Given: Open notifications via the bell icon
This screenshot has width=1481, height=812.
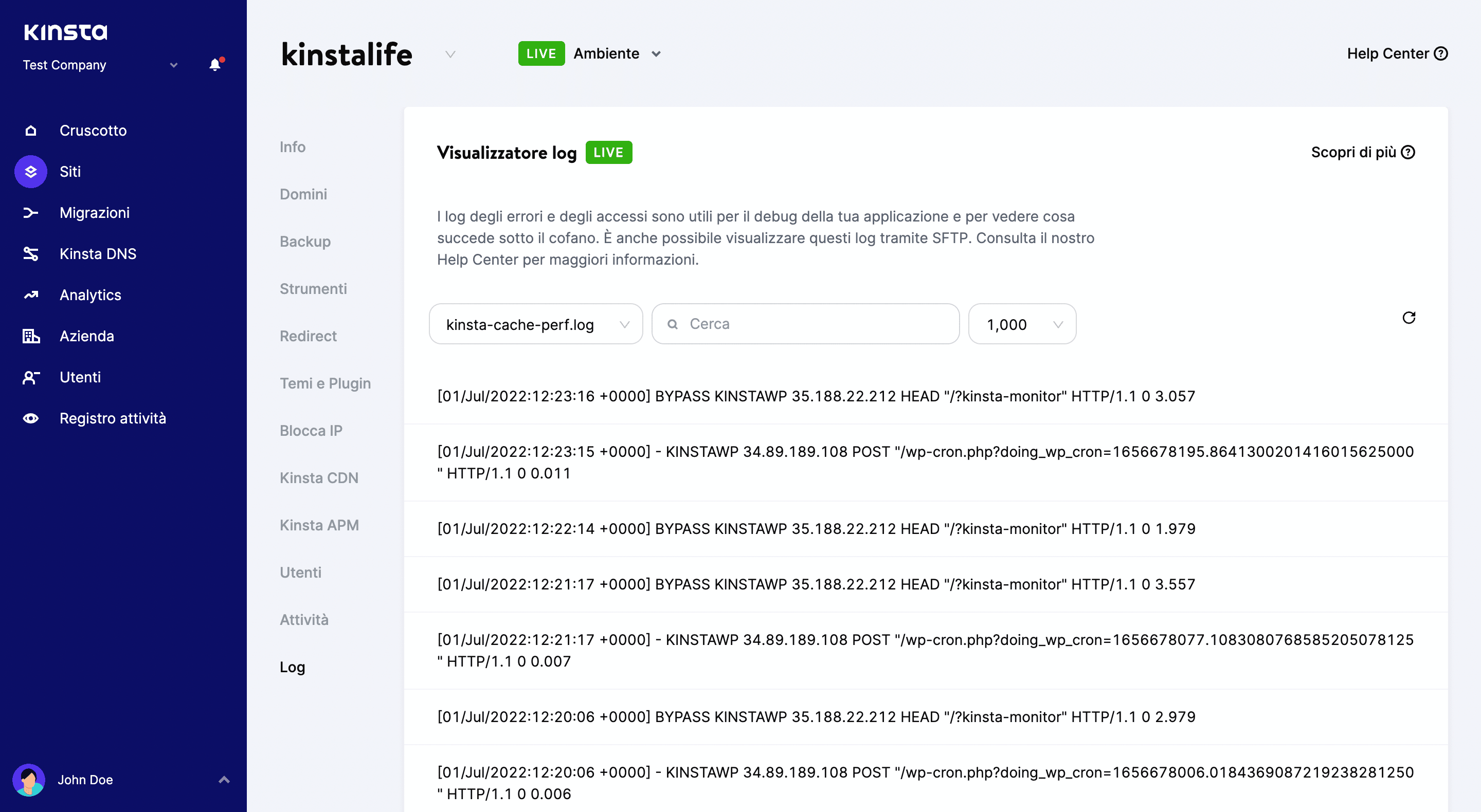Looking at the screenshot, I should 215,64.
